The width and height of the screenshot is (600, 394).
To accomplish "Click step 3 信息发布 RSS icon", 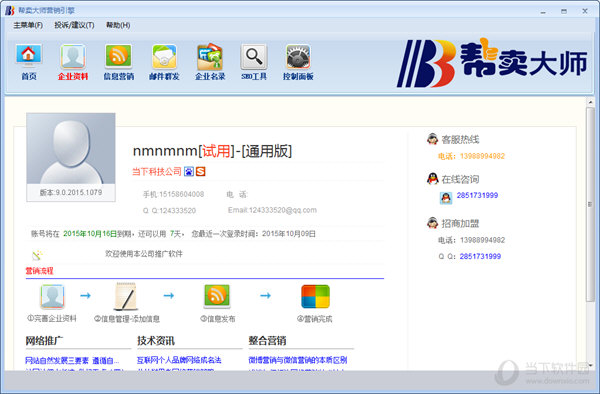I will (x=217, y=296).
